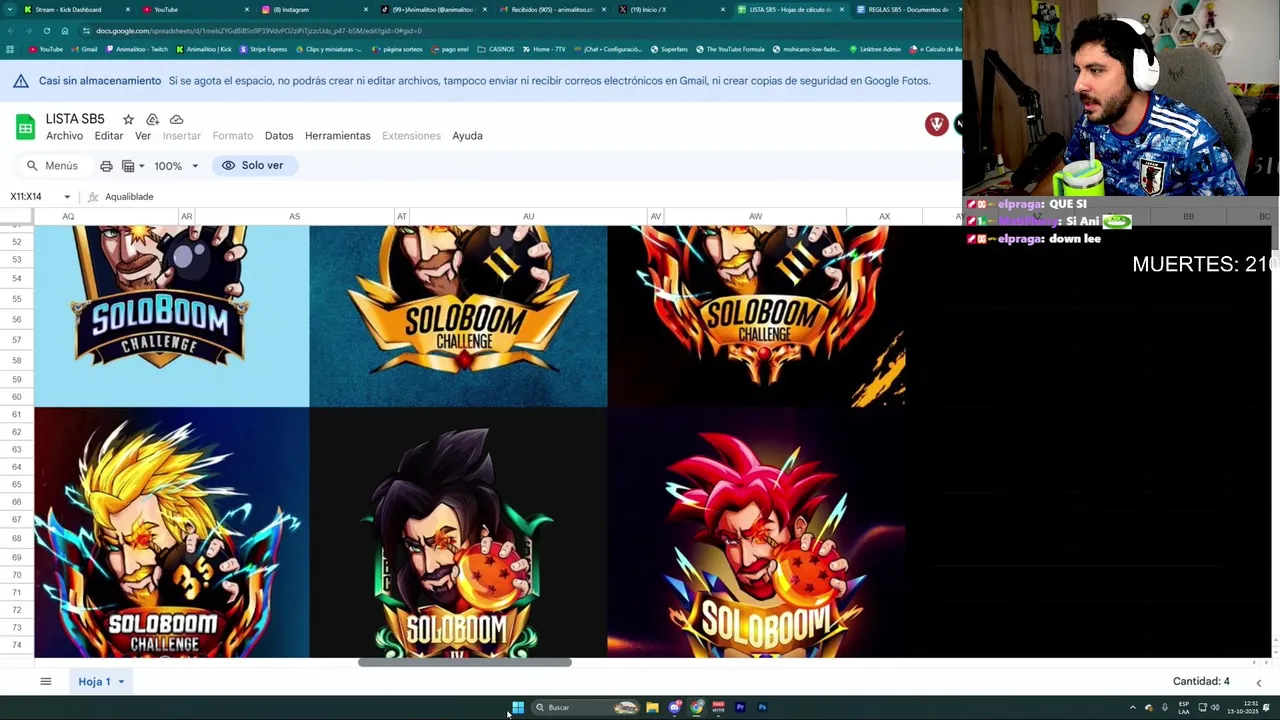Select the black-haired dragon ball SoloBoom image
This screenshot has height=720, width=1280.
coord(458,533)
